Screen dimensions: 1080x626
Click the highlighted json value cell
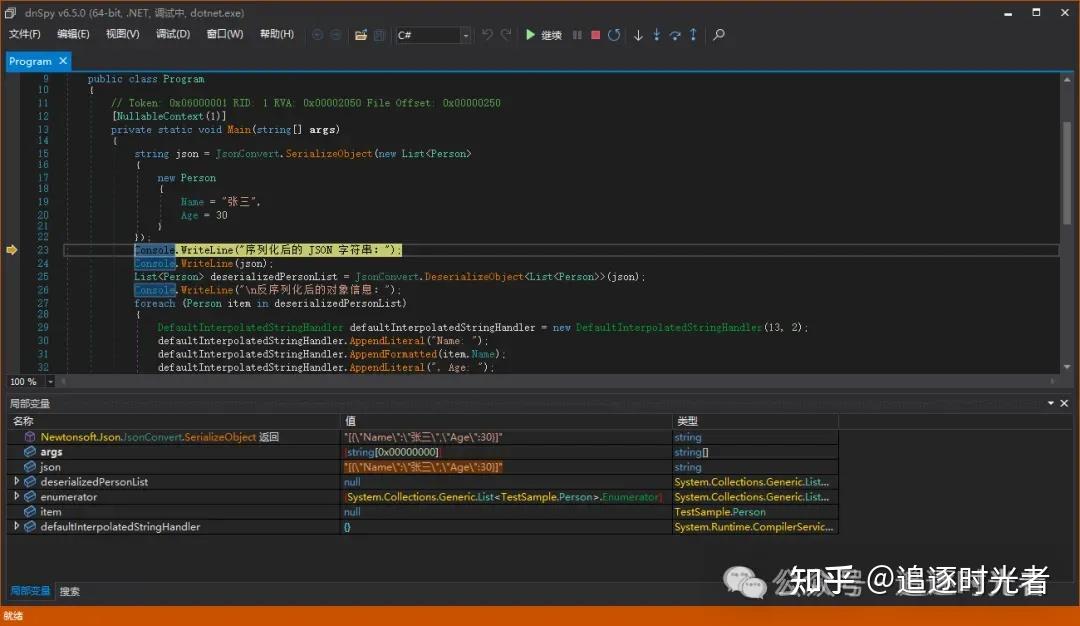click(423, 467)
